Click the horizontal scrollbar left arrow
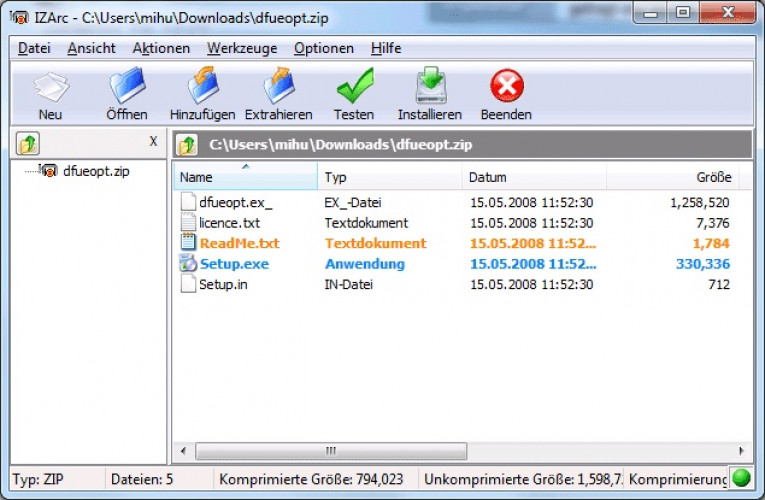 (183, 451)
